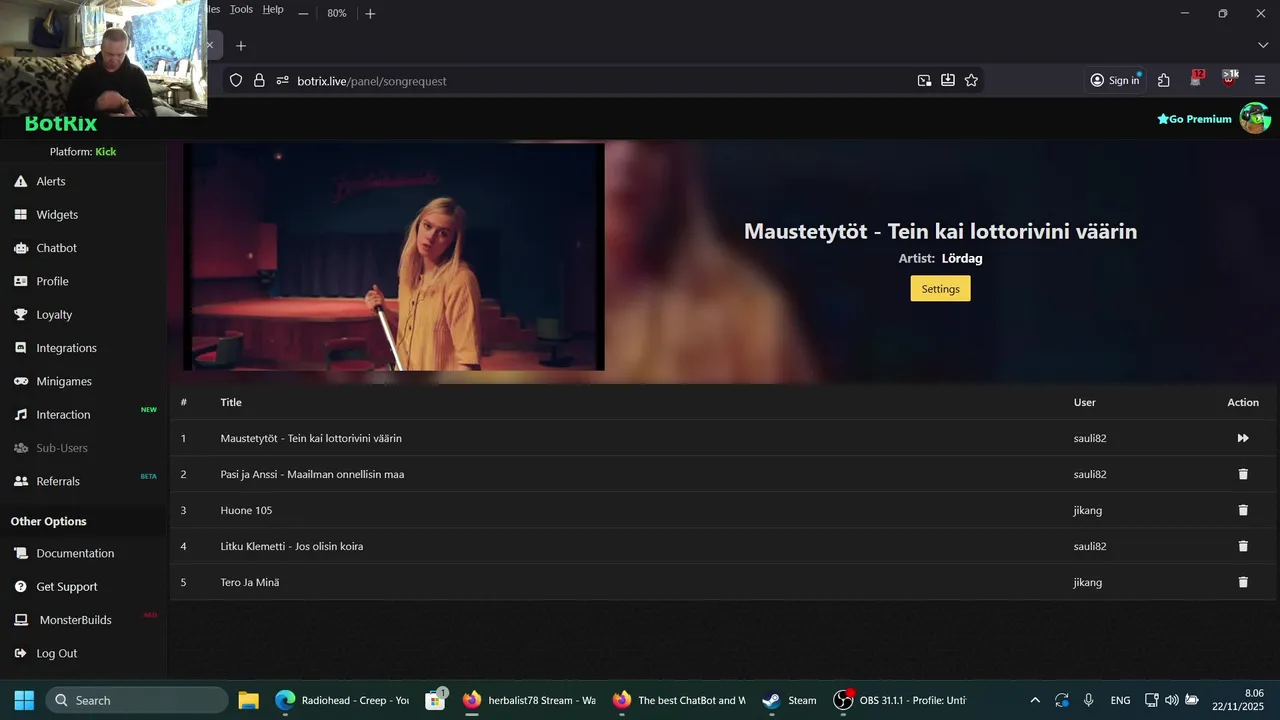Select Pasi ja Anssi - Maailman onnellisin maa
1280x720 pixels.
coord(312,474)
